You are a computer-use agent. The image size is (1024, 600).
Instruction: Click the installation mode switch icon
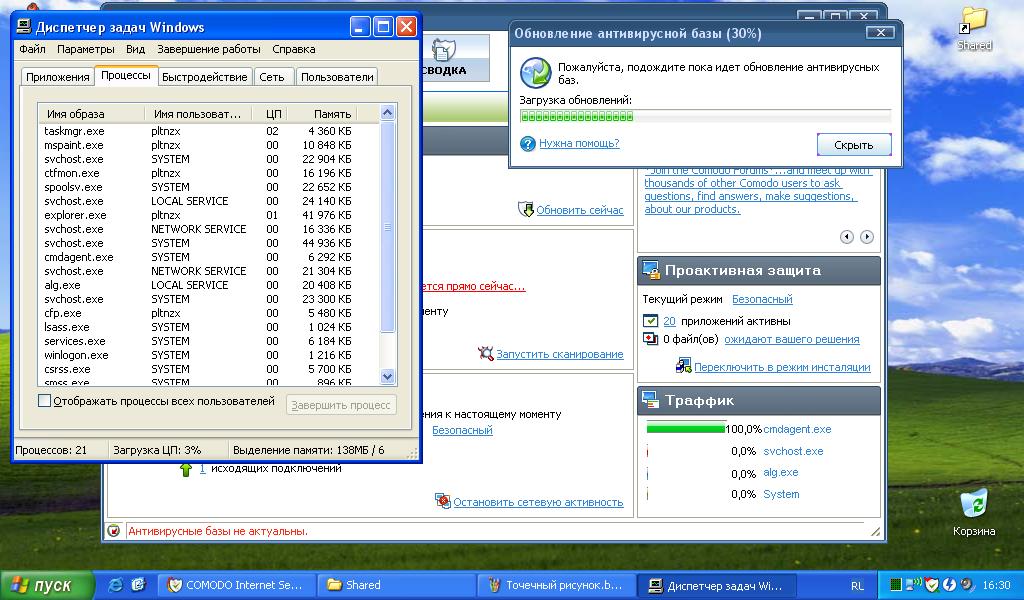(x=683, y=366)
